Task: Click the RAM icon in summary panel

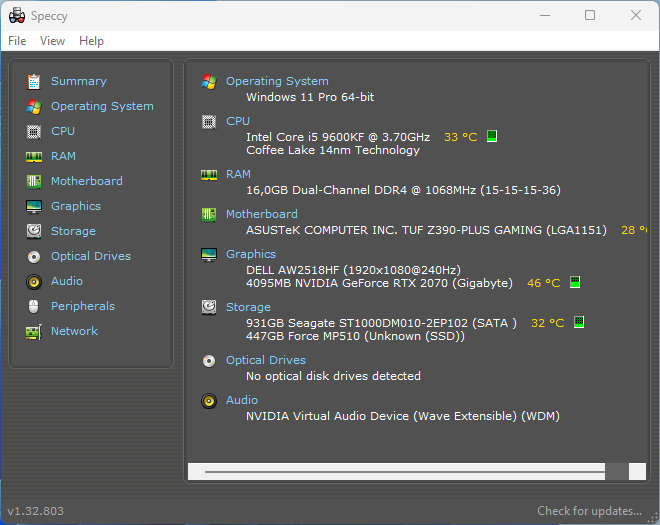Action: 209,175
